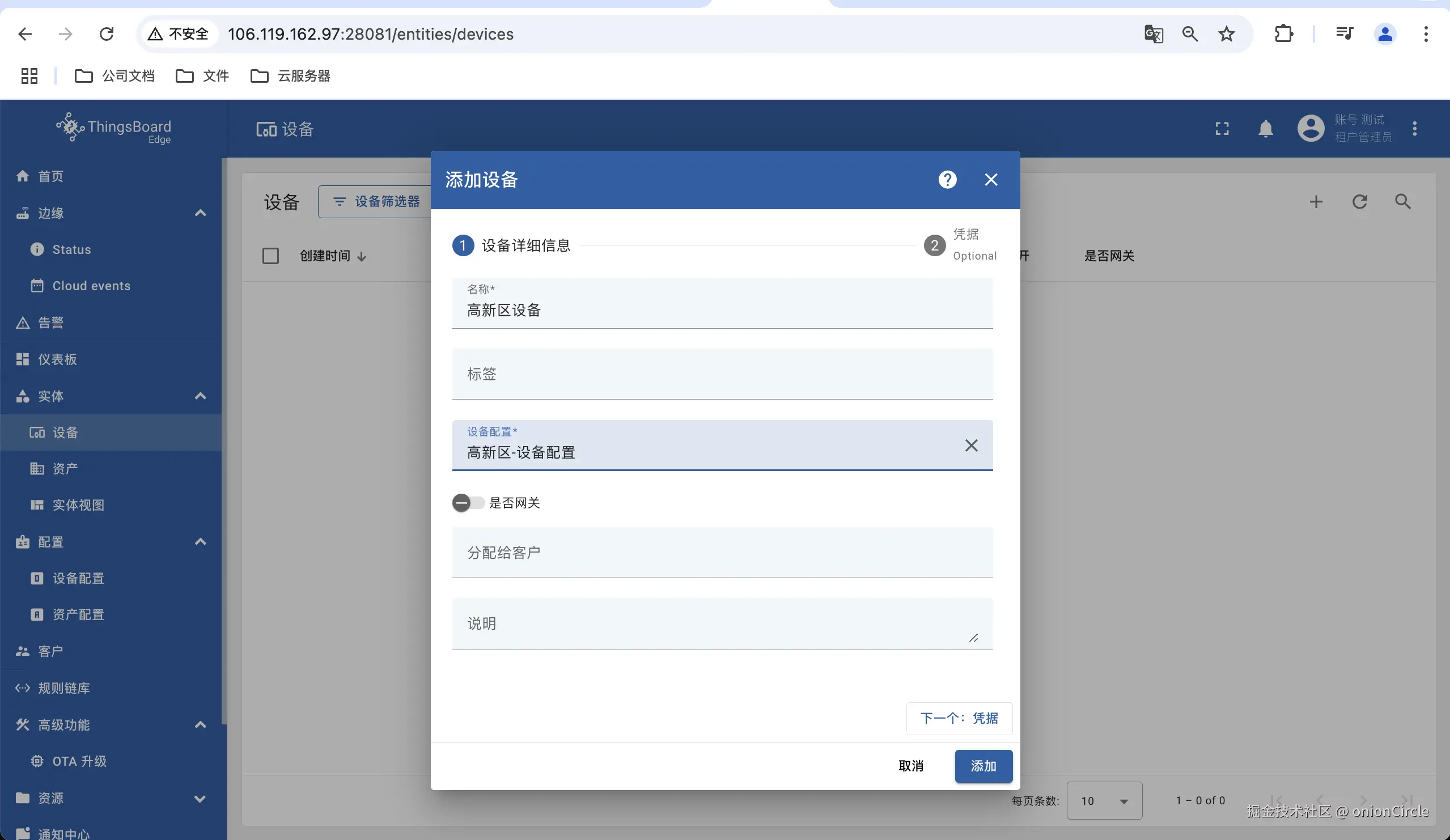Bookmark the page with star icon
The image size is (1450, 840).
1226,34
